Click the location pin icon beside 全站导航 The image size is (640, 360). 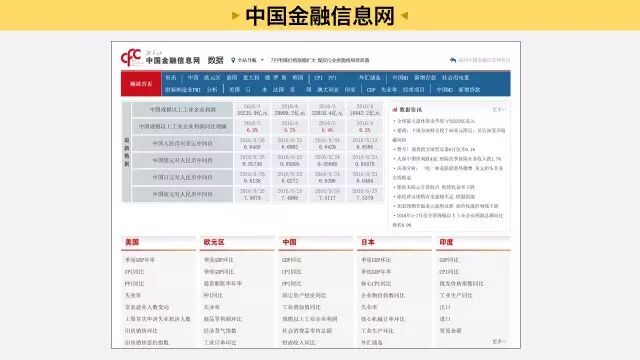(x=233, y=60)
